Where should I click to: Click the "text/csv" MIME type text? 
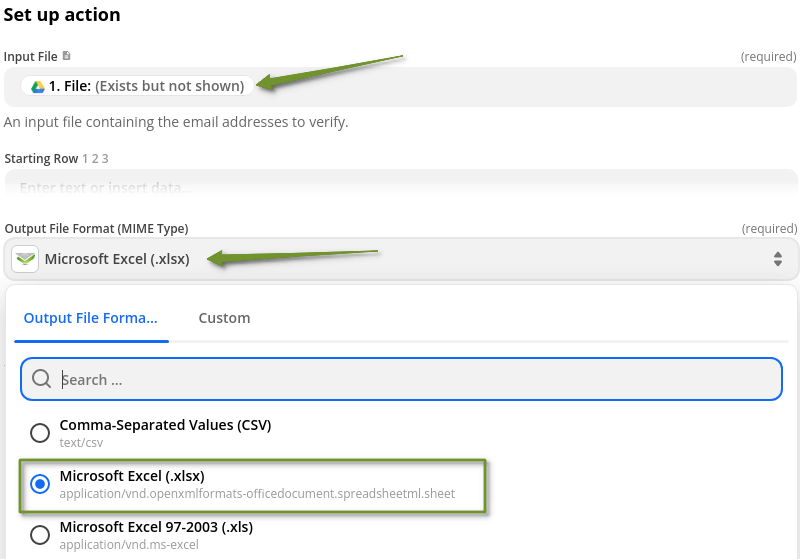pos(81,442)
